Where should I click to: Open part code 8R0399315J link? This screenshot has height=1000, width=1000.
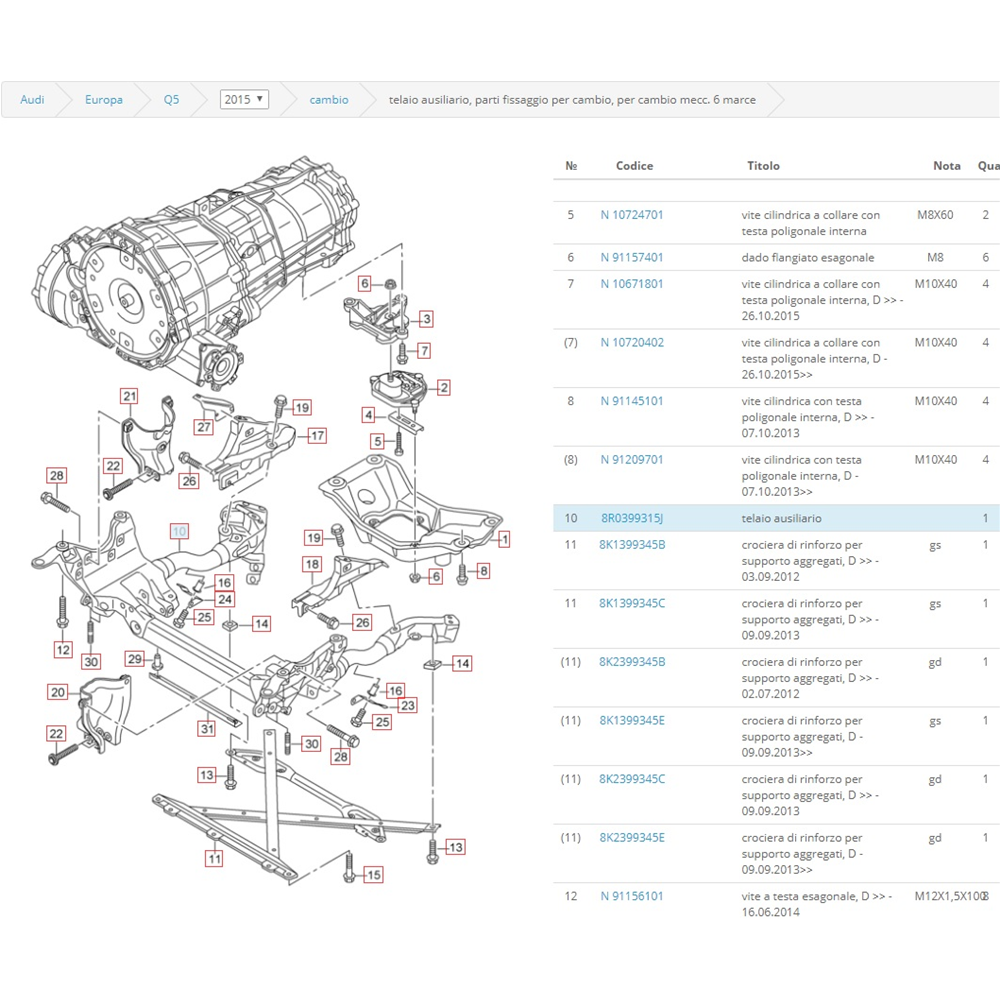coord(632,518)
